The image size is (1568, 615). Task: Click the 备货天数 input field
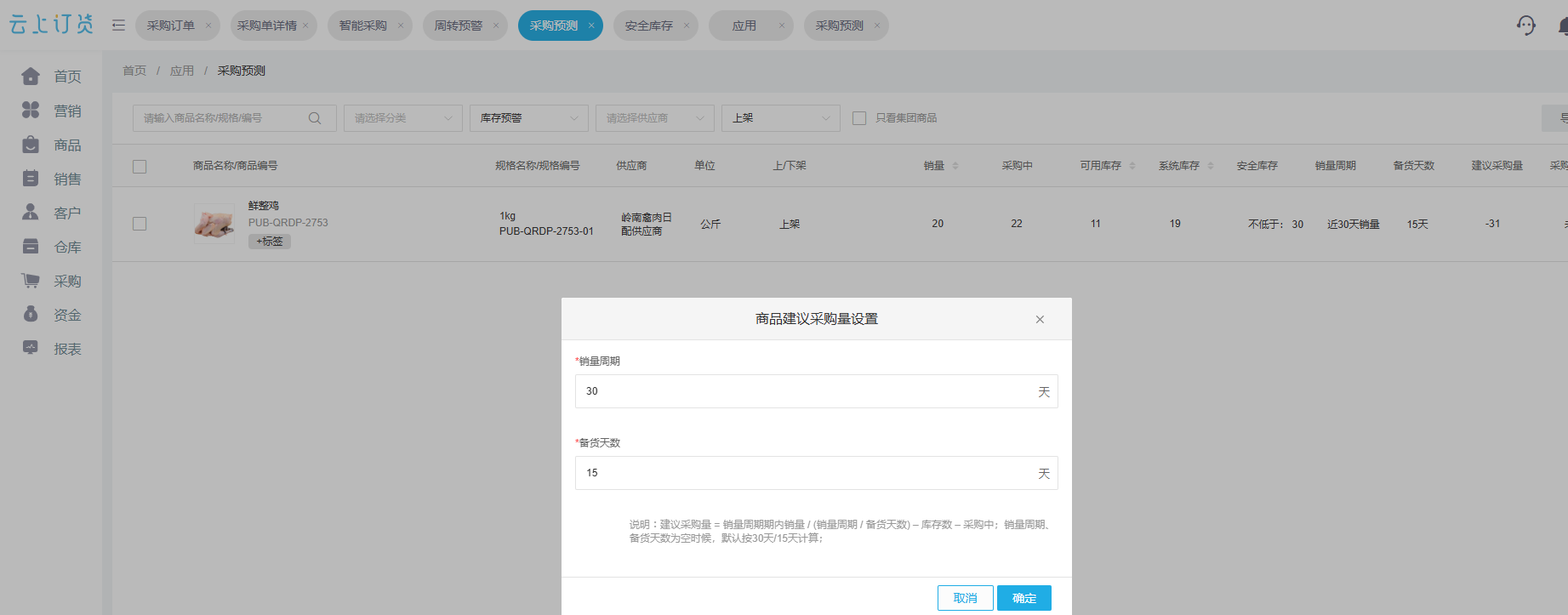pyautogui.click(x=817, y=473)
